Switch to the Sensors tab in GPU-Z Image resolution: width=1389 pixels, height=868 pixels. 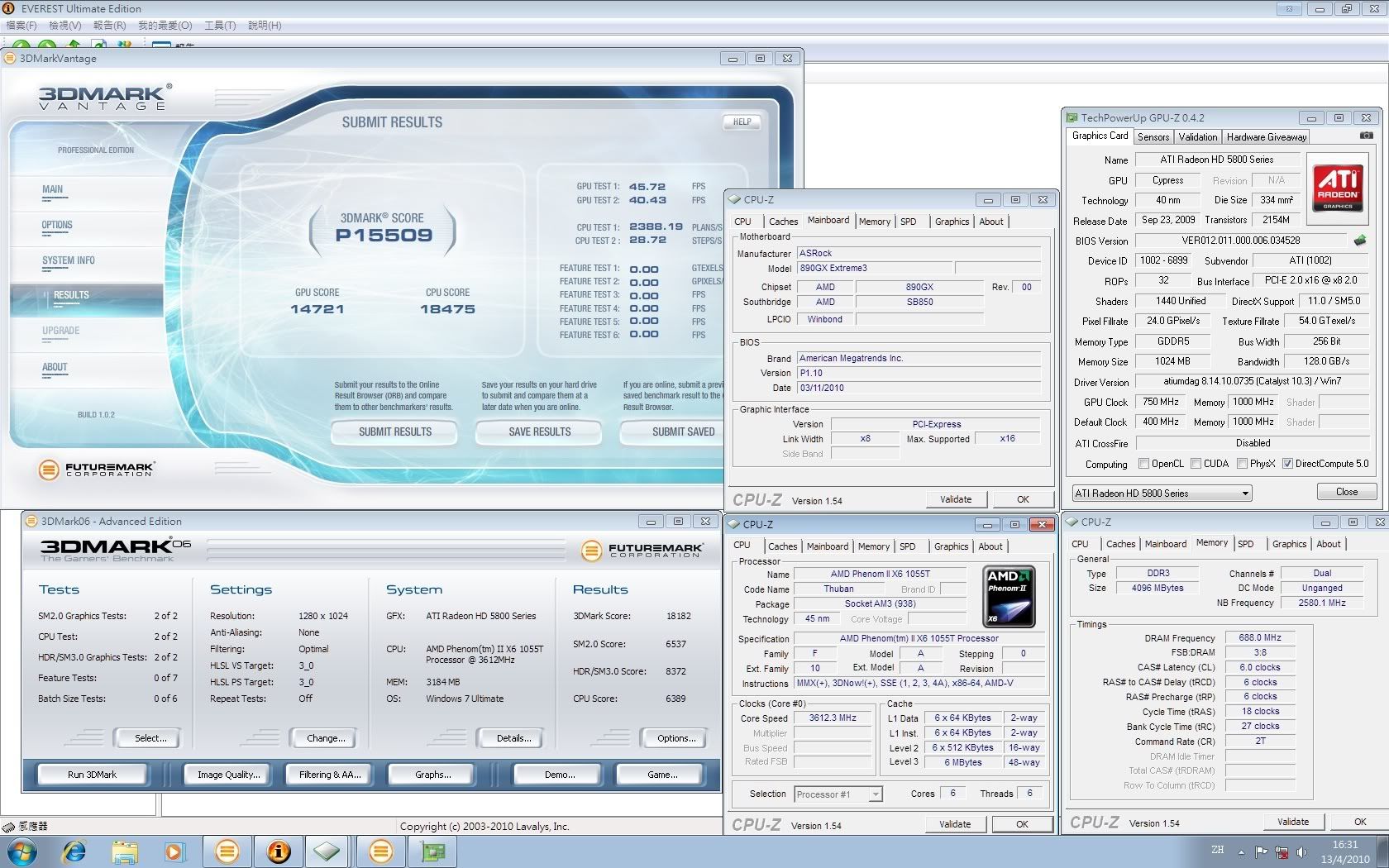(1153, 137)
